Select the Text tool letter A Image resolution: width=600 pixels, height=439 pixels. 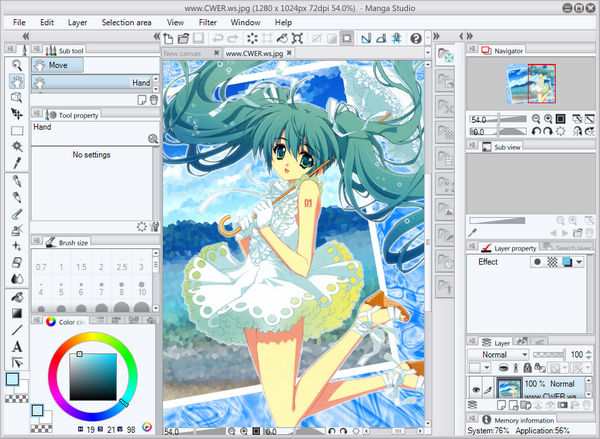click(16, 347)
